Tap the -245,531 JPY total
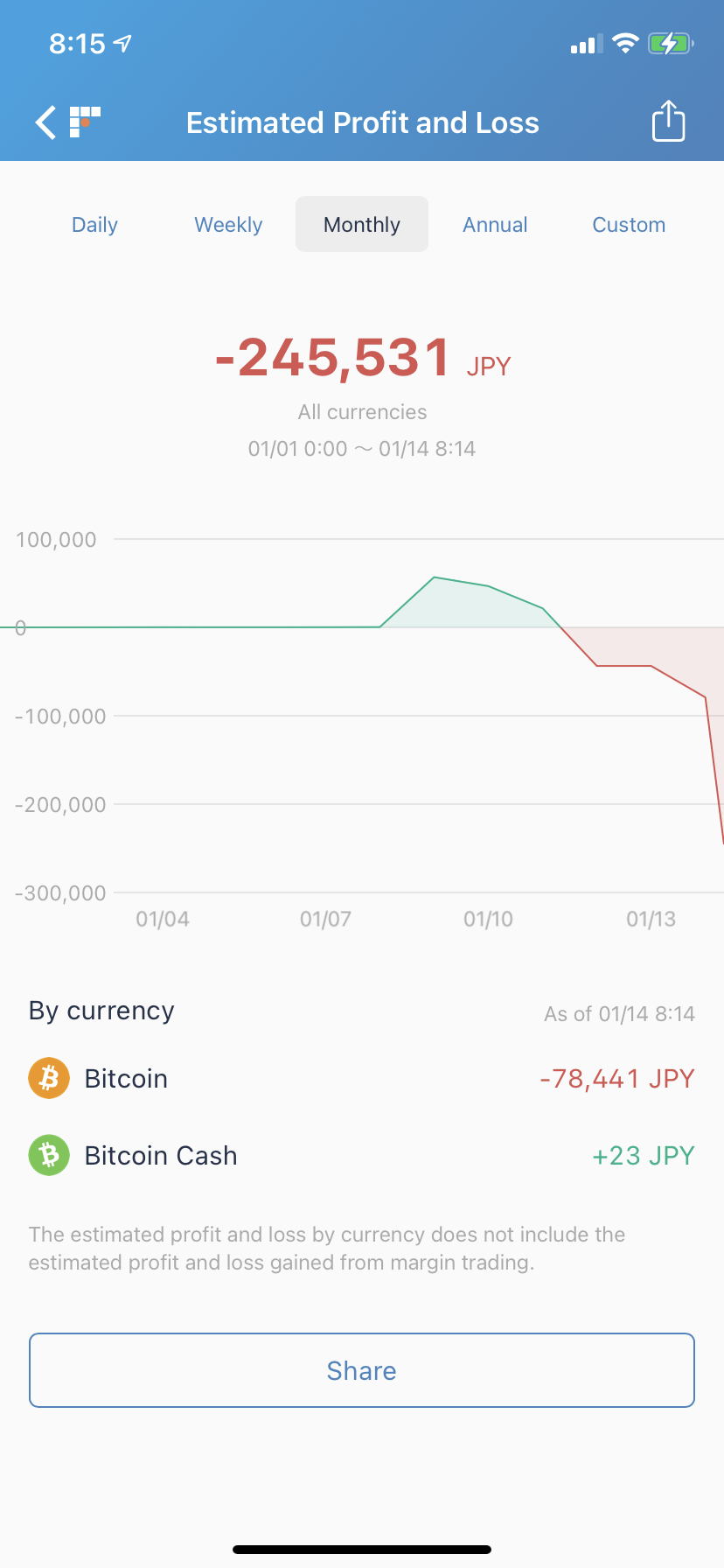Image resolution: width=724 pixels, height=1568 pixels. click(362, 358)
